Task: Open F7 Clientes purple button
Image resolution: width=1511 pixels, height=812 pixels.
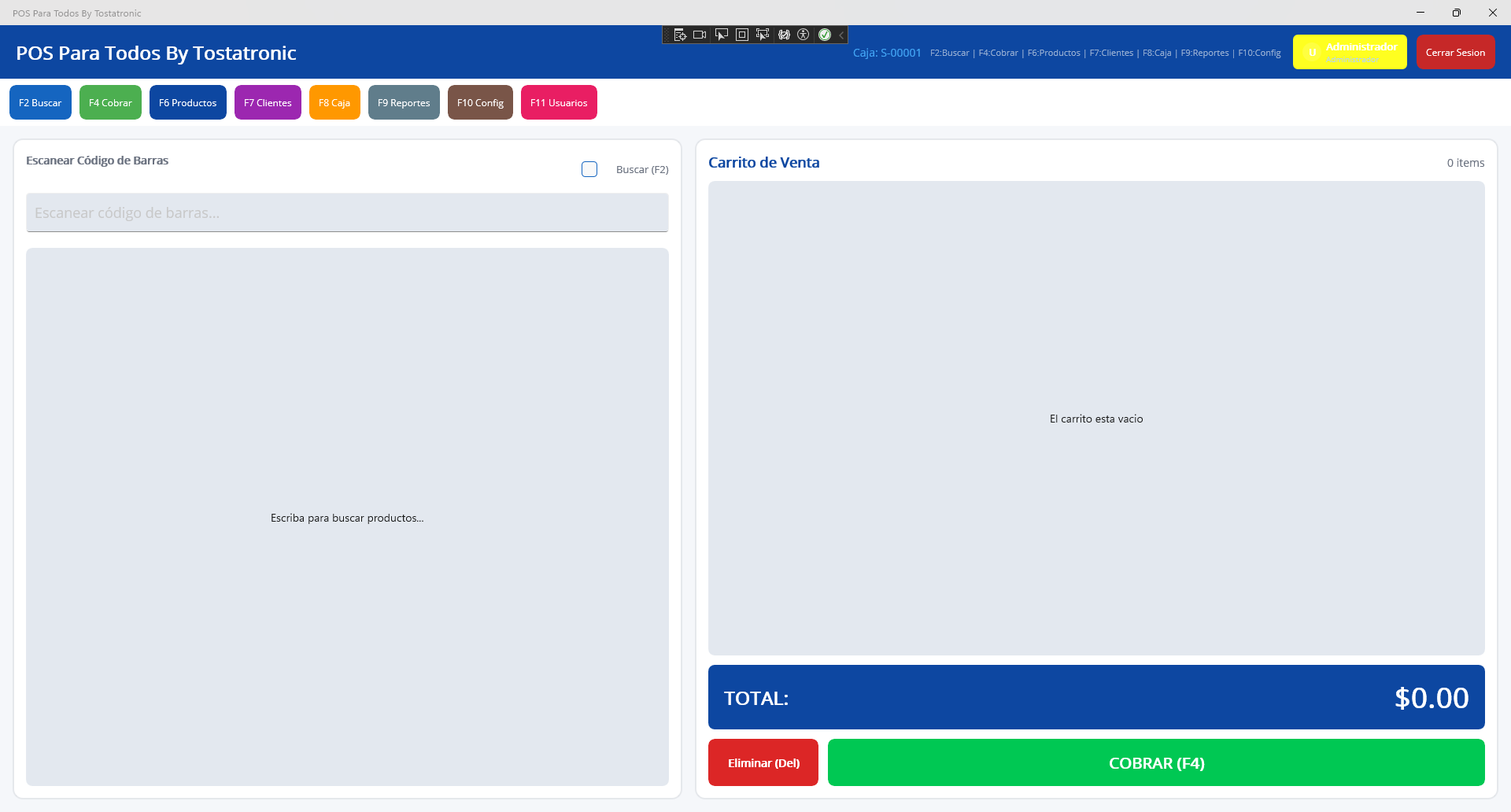Action: (268, 102)
